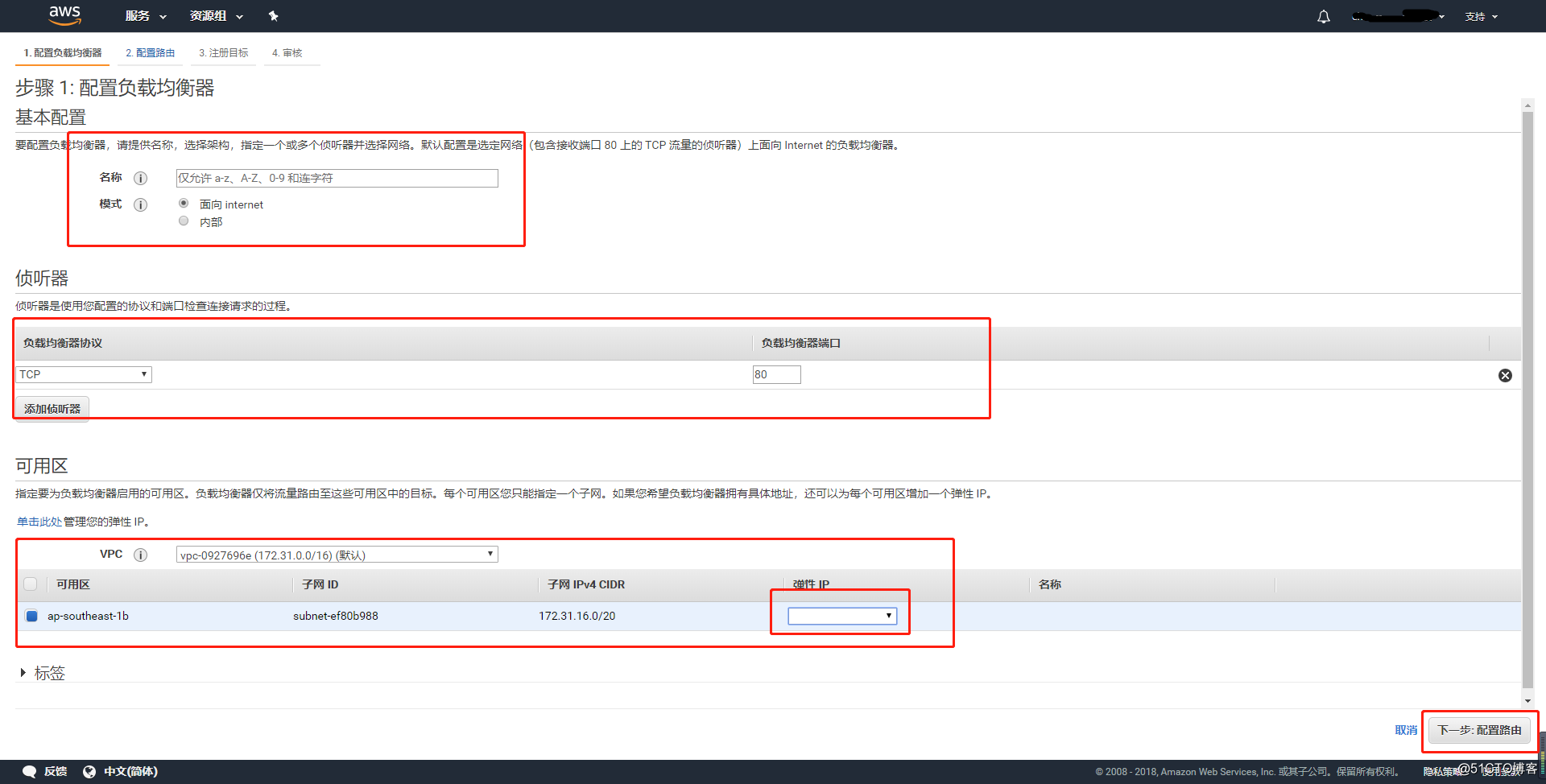Click 下一步: 配置路由 button

[x=1479, y=730]
